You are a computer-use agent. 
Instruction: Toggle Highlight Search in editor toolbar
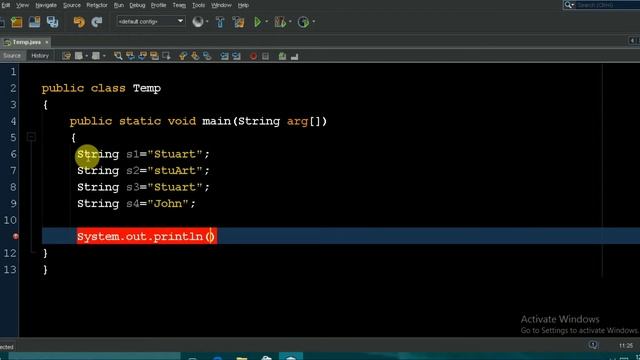(154, 56)
